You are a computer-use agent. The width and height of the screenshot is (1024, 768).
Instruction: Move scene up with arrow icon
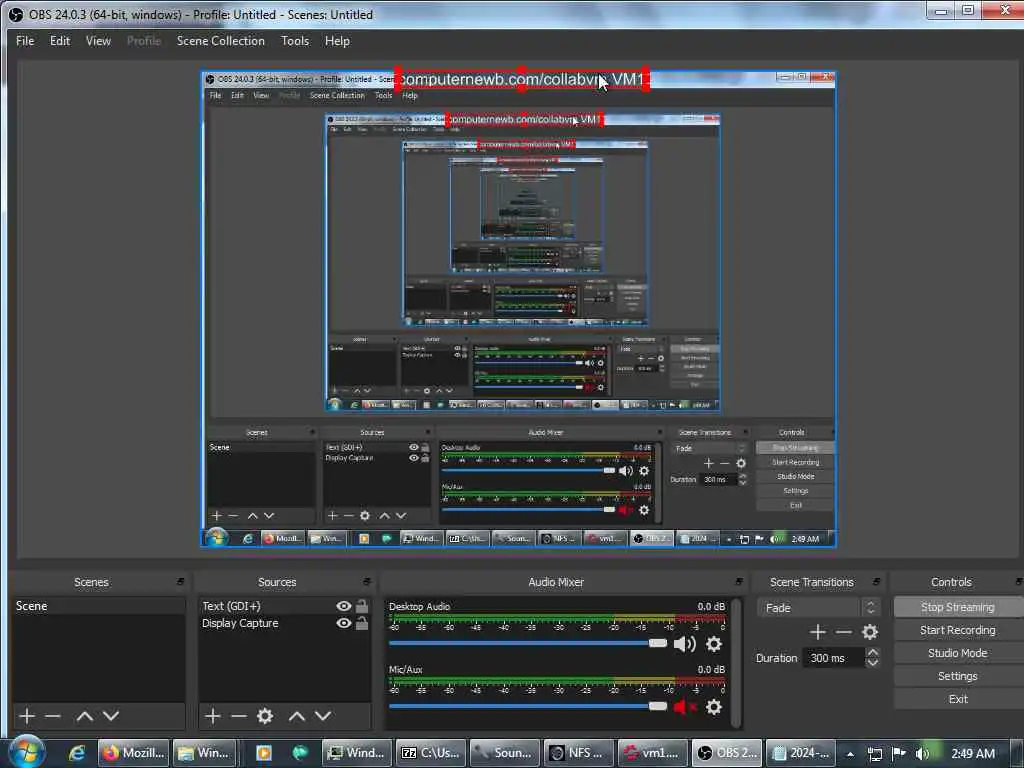coord(84,716)
